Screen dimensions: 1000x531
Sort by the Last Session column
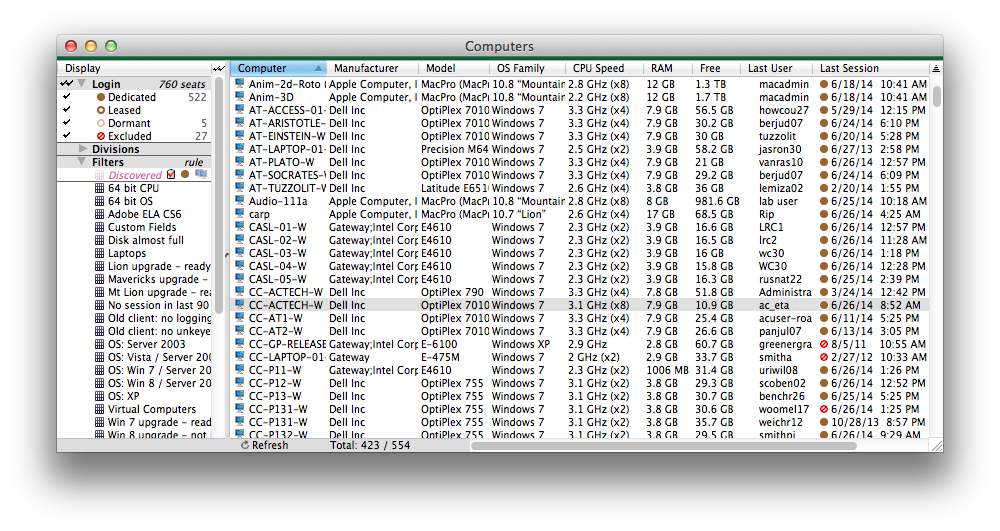[871, 68]
